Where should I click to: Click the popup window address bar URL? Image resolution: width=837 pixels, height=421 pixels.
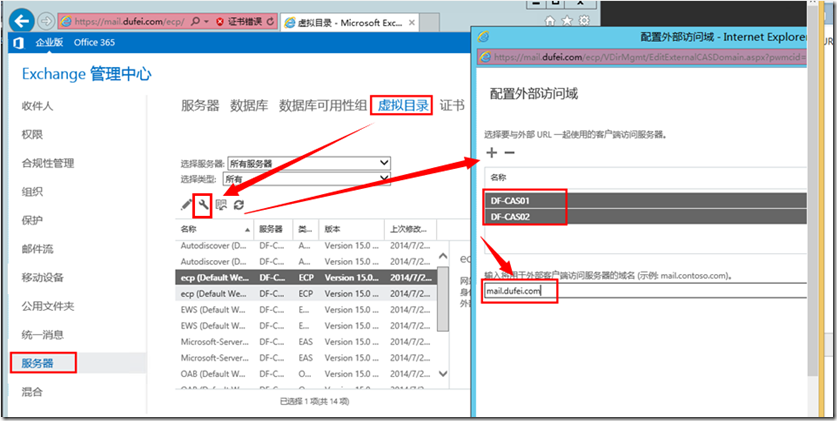(x=649, y=57)
